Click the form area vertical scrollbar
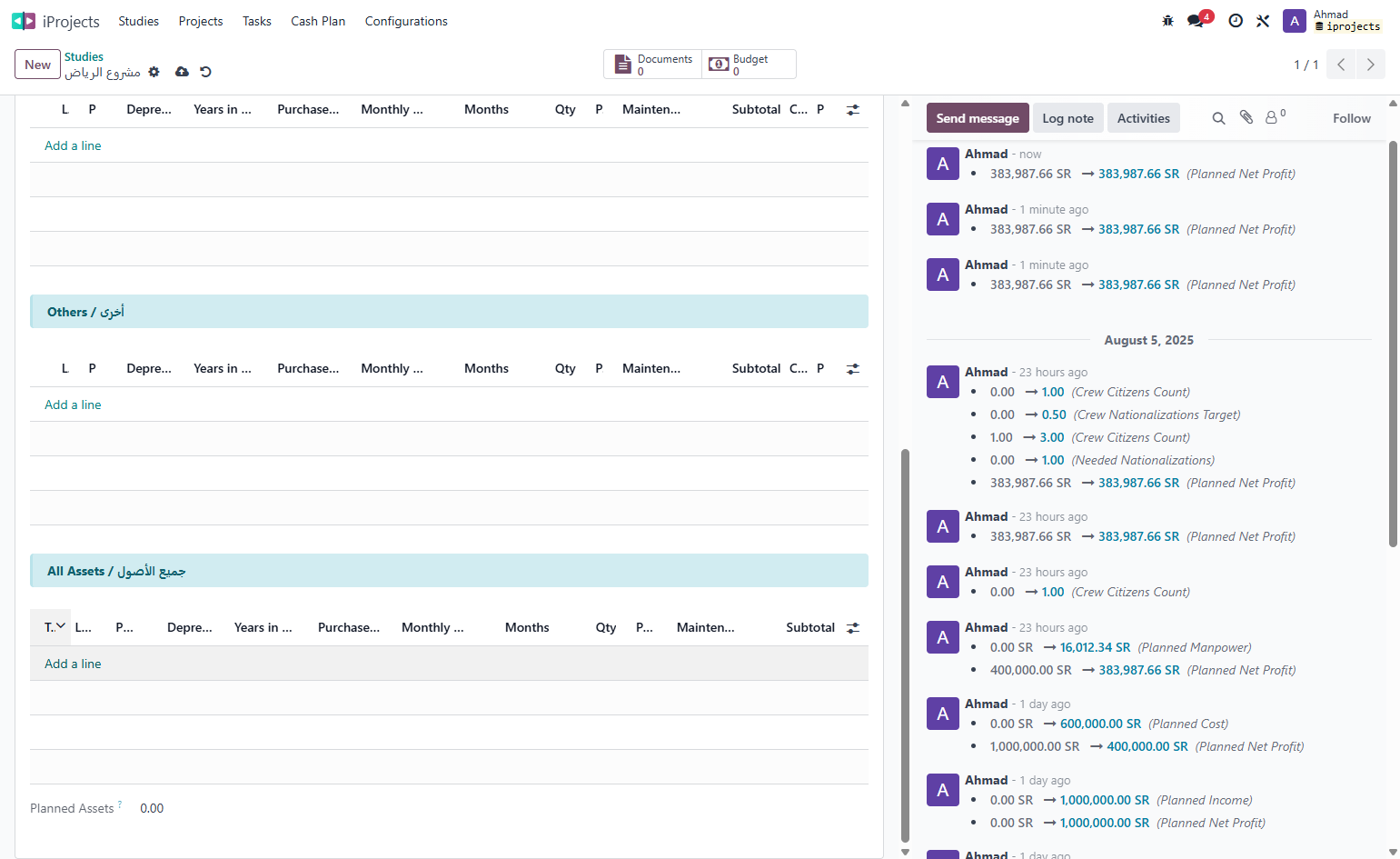The image size is (1400, 859). [x=905, y=645]
